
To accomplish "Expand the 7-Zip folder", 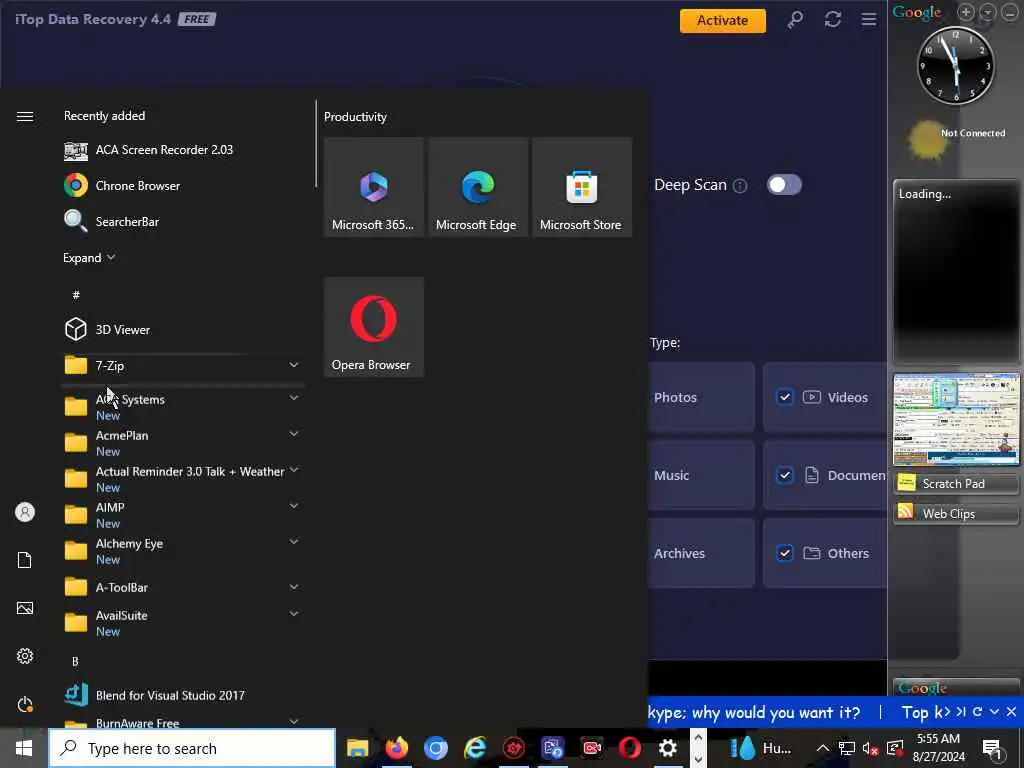I will (x=294, y=365).
